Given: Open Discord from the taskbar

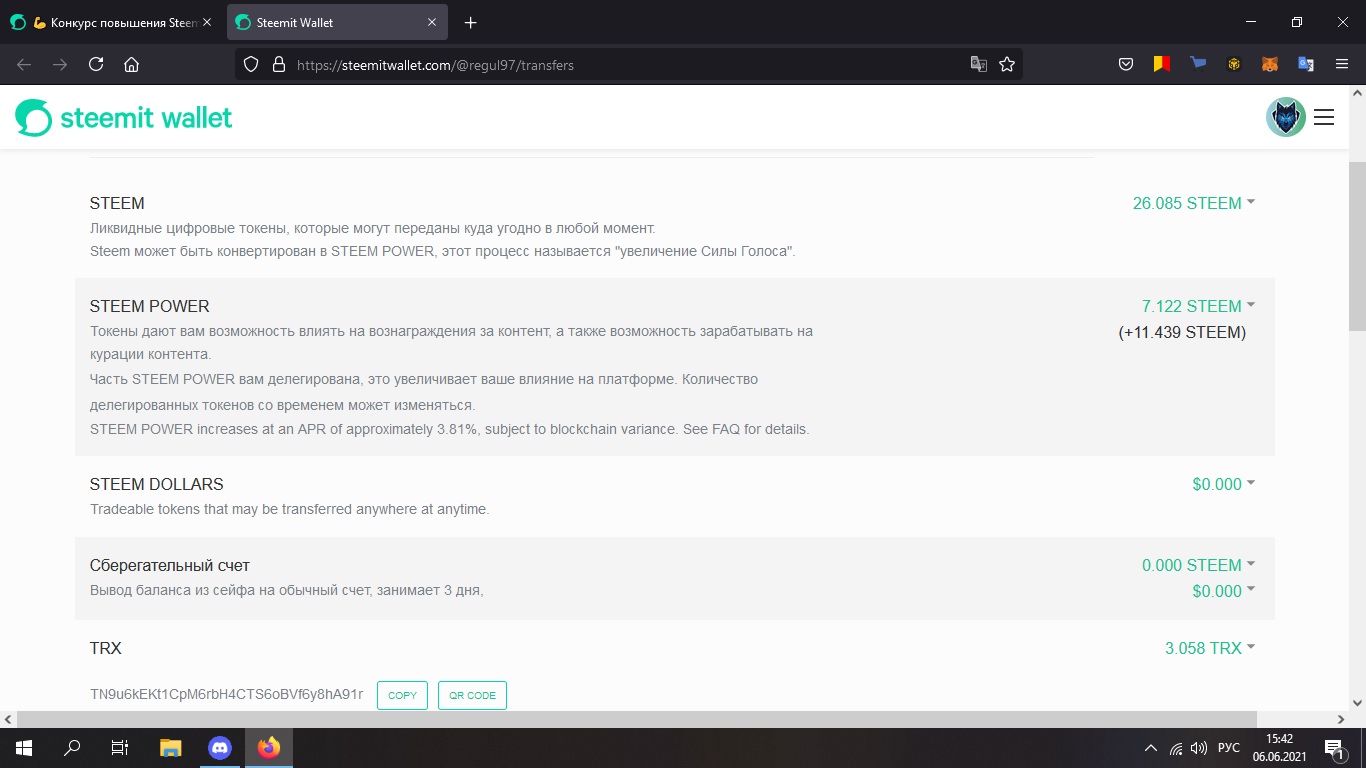Looking at the screenshot, I should (x=220, y=748).
